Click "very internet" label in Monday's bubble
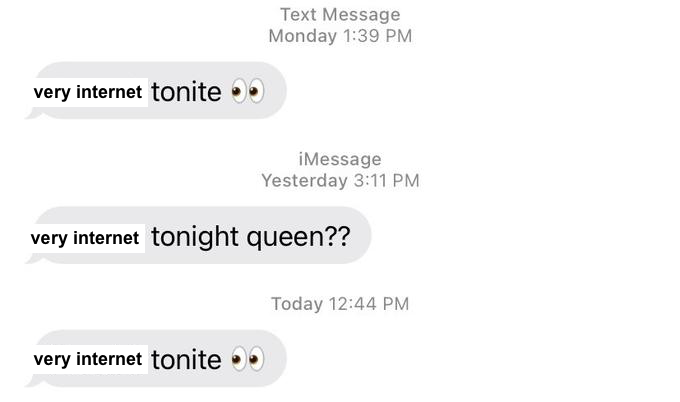Image resolution: width=680 pixels, height=402 pixels. pyautogui.click(x=88, y=92)
